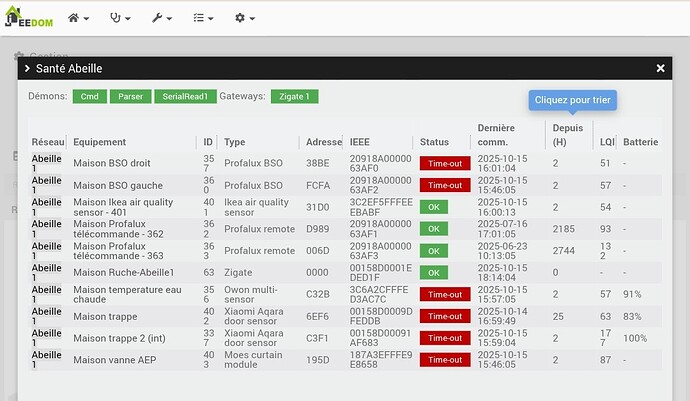Expand the caret next to list icon
The width and height of the screenshot is (690, 401).
pos(211,19)
